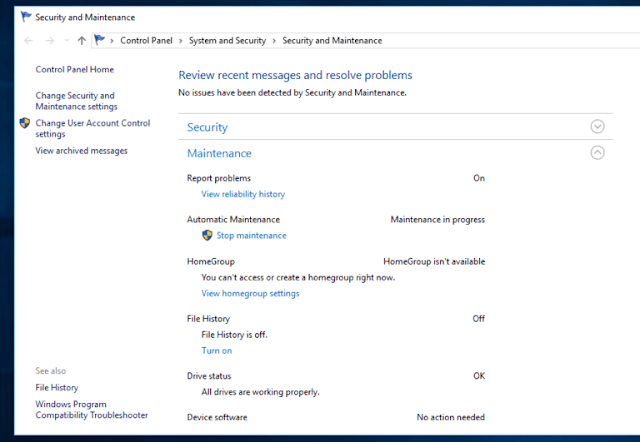640x442 pixels.
Task: Navigate up one level with the up arrow
Action: click(82, 40)
